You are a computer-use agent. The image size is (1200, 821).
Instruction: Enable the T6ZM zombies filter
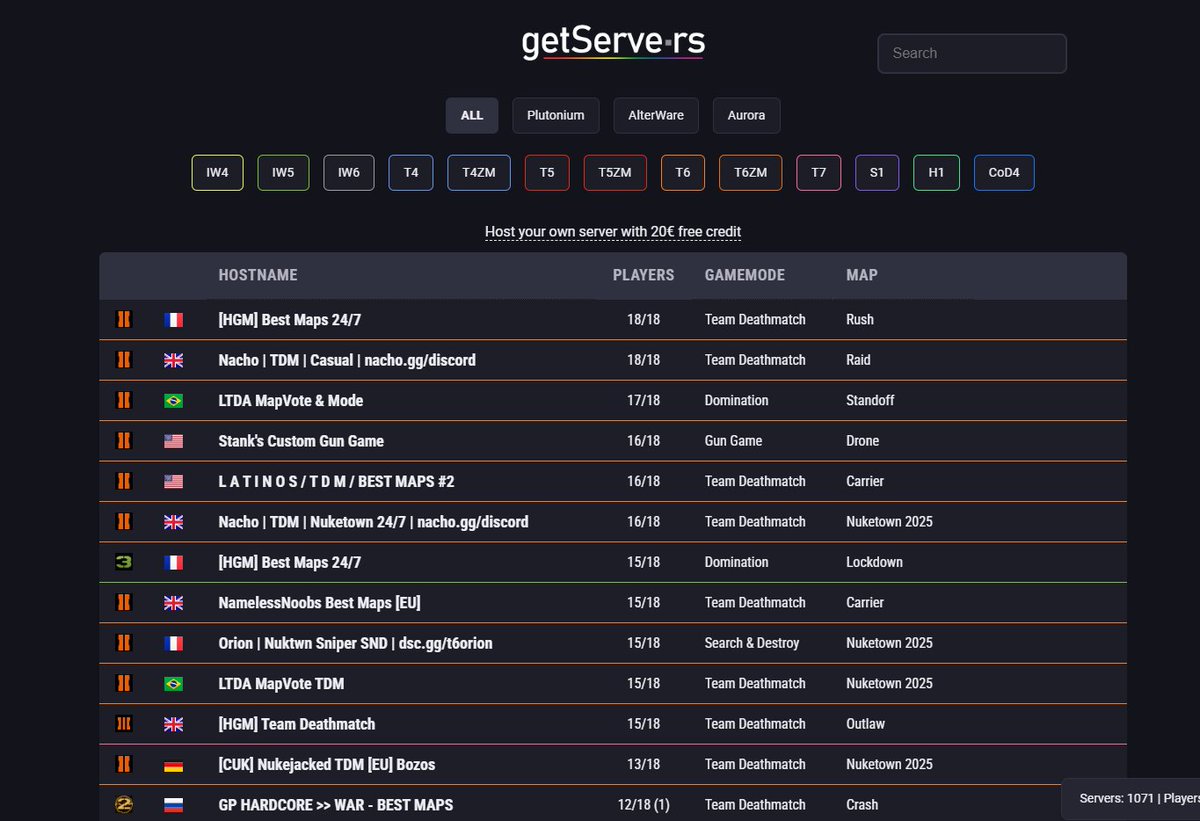coord(750,172)
